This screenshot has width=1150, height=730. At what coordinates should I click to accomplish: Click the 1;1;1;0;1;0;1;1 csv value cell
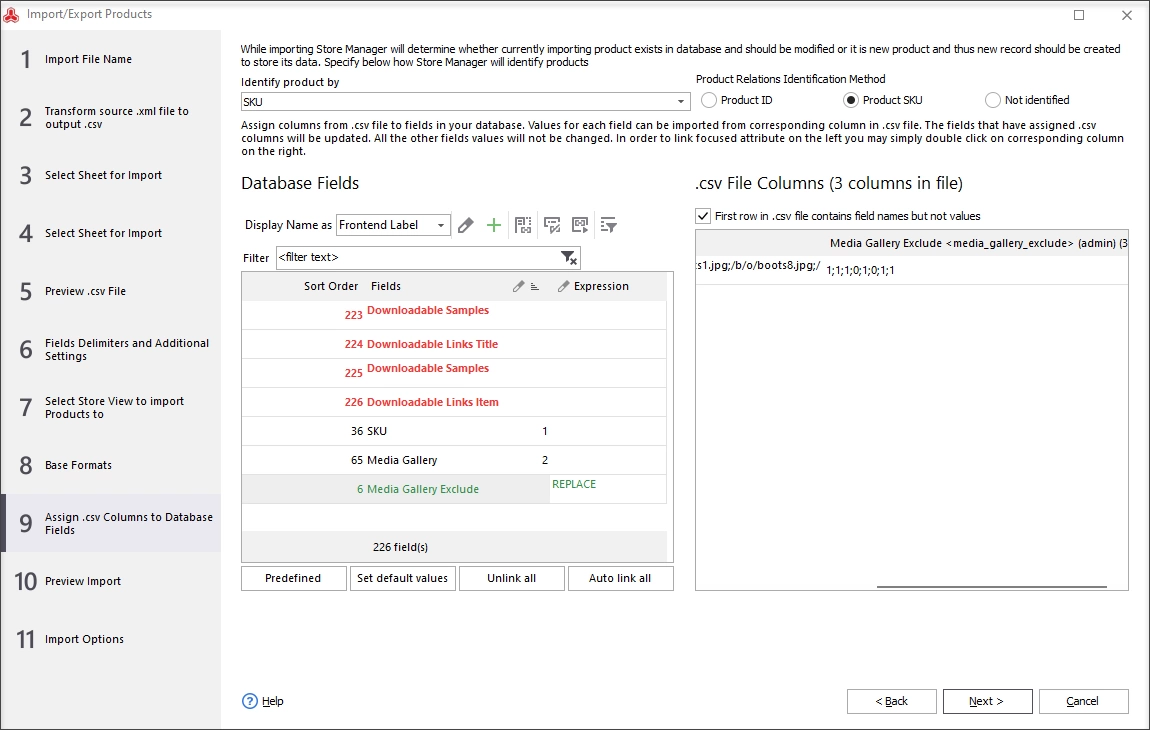tap(975, 270)
